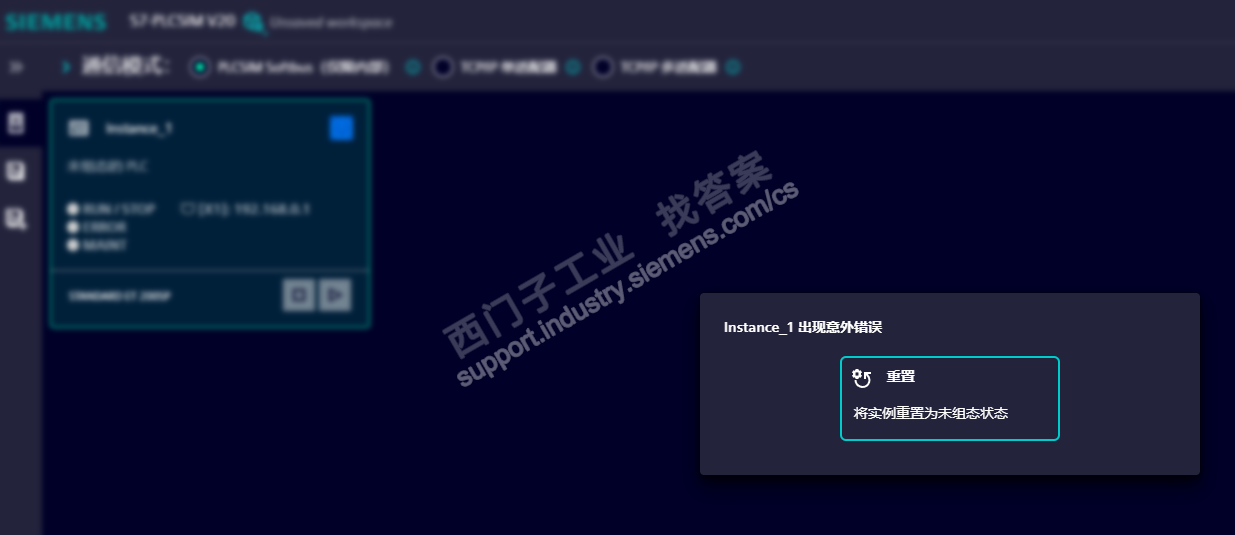Select the TCP/IP multiple adapter radio option
The width and height of the screenshot is (1235, 535).
pyautogui.click(x=602, y=67)
